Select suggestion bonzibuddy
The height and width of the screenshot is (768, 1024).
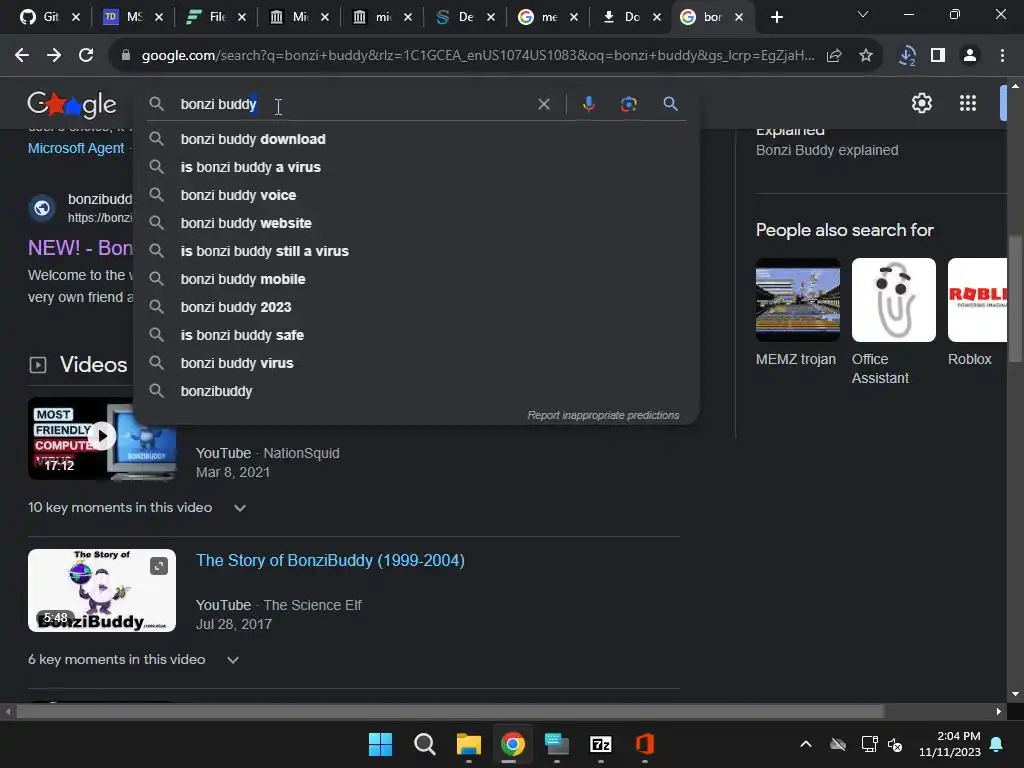point(416,392)
